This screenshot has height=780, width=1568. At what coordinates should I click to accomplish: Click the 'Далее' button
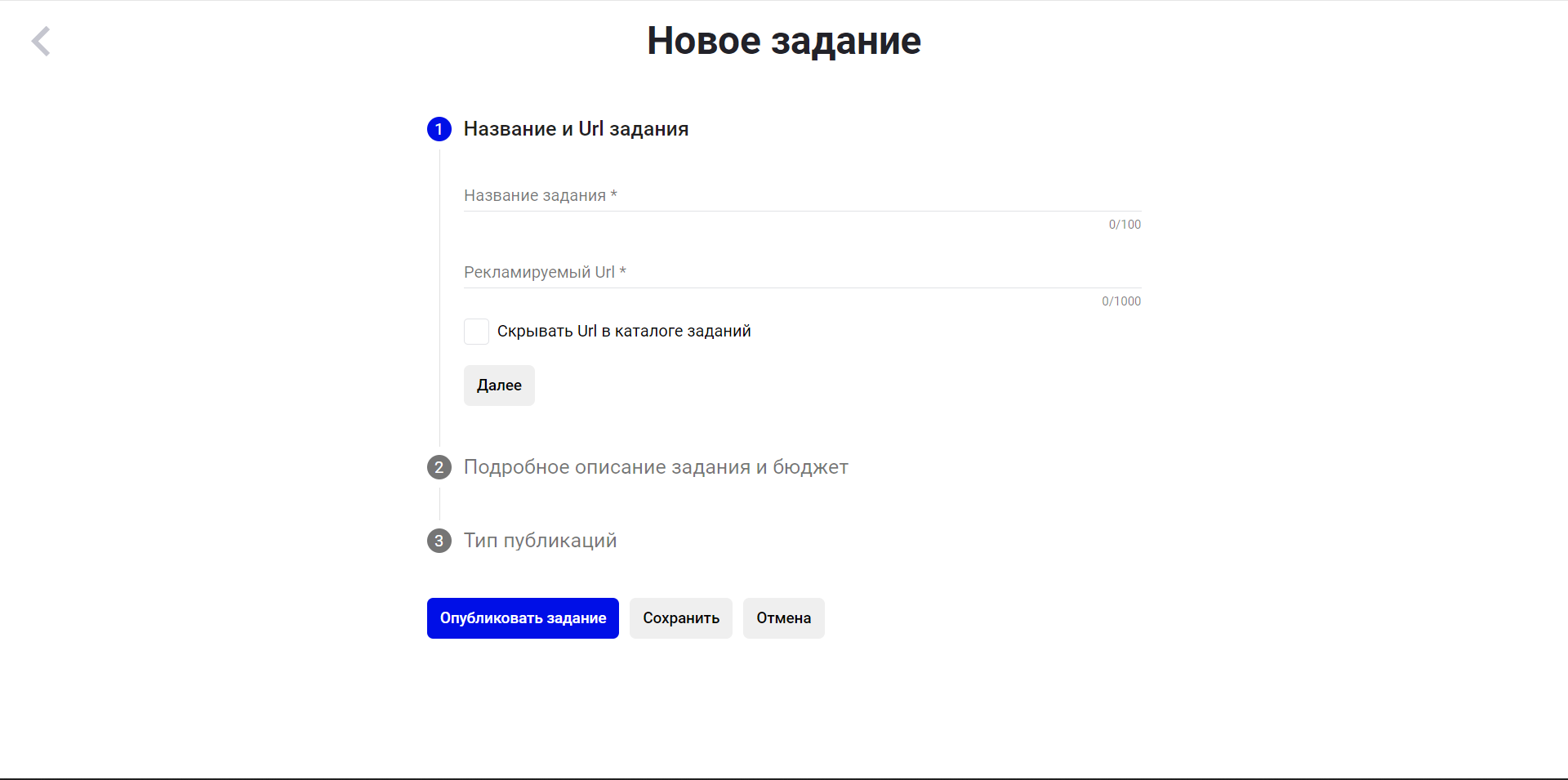499,386
